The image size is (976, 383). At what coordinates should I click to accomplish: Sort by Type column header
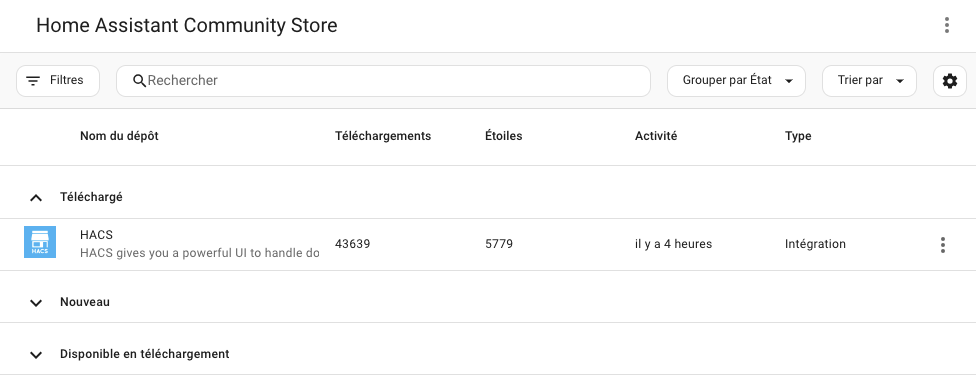[x=798, y=136]
